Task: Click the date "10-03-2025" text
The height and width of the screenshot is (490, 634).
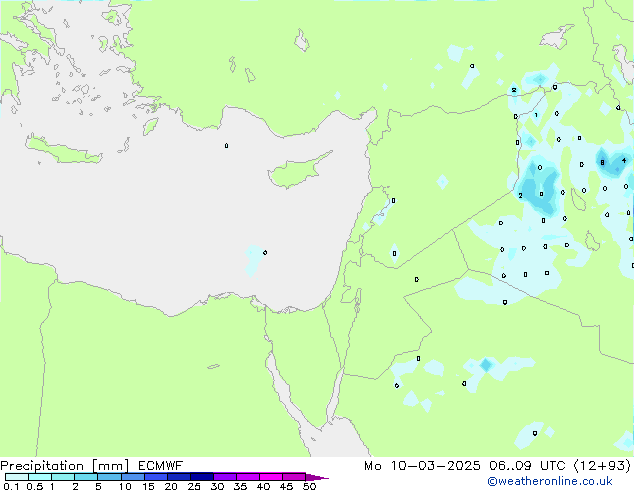Action: [436, 466]
